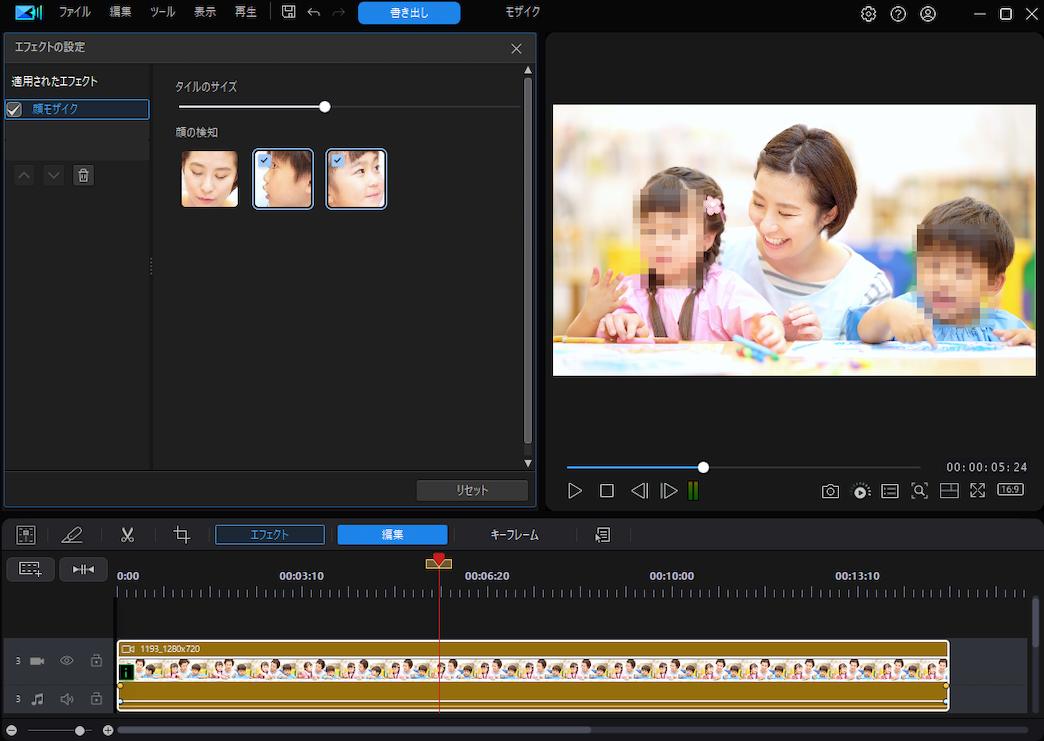
Task: Open the 16:9 aspect ratio selector
Action: click(1010, 490)
